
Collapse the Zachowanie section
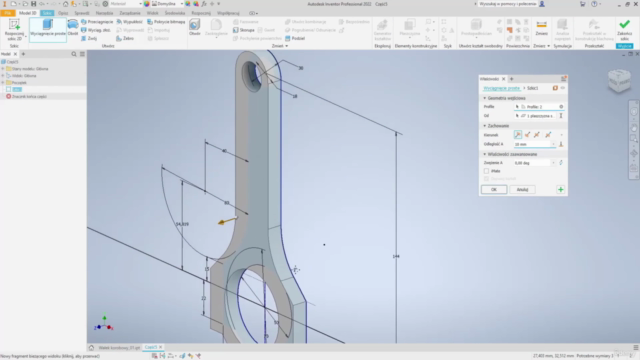click(x=484, y=126)
